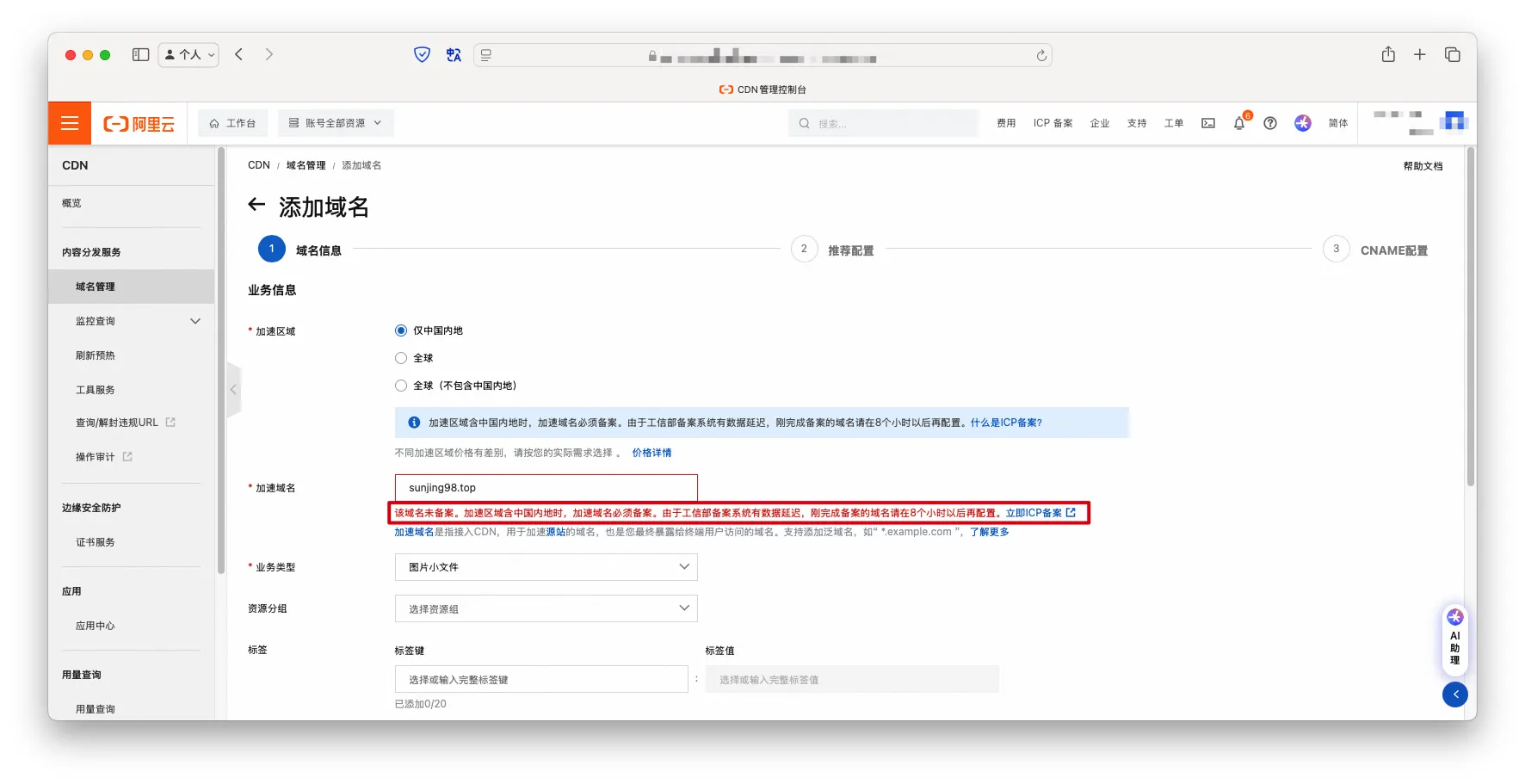Click the notification bell icon
Screen dimensions: 1525x784
[1238, 123]
